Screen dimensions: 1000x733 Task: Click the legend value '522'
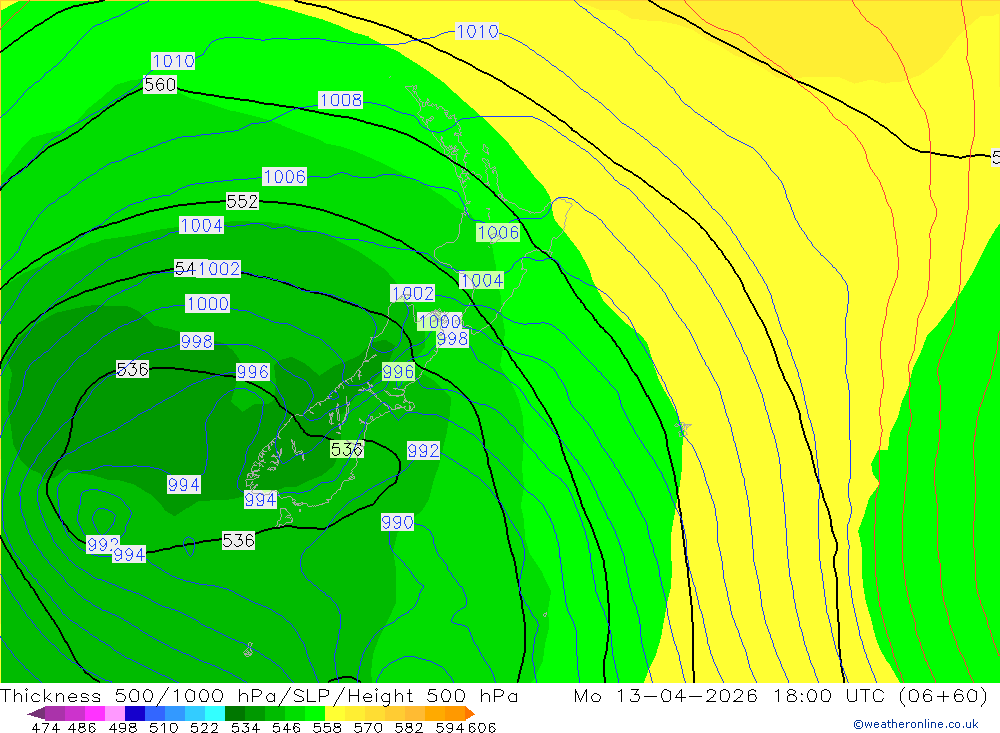click(x=204, y=727)
